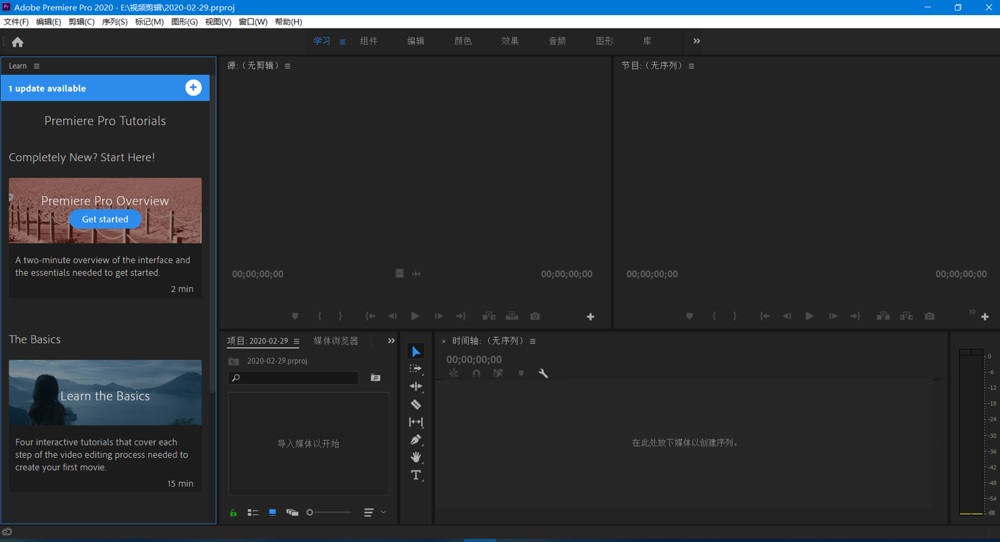This screenshot has height=542, width=1000.
Task: Switch to 编辑 workspace tab
Action: pos(416,41)
